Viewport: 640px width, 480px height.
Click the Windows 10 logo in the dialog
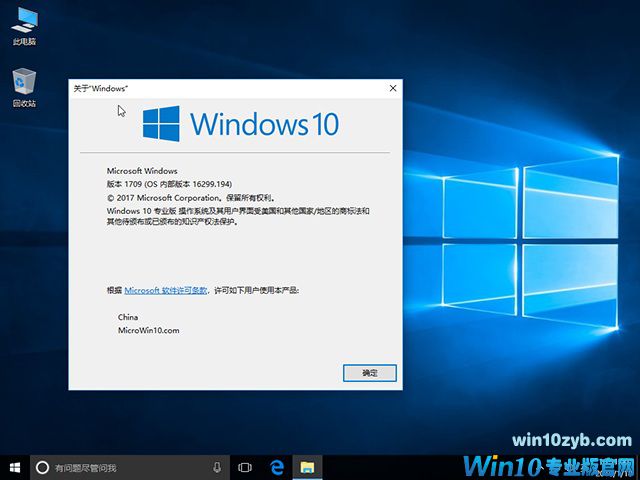tap(241, 124)
